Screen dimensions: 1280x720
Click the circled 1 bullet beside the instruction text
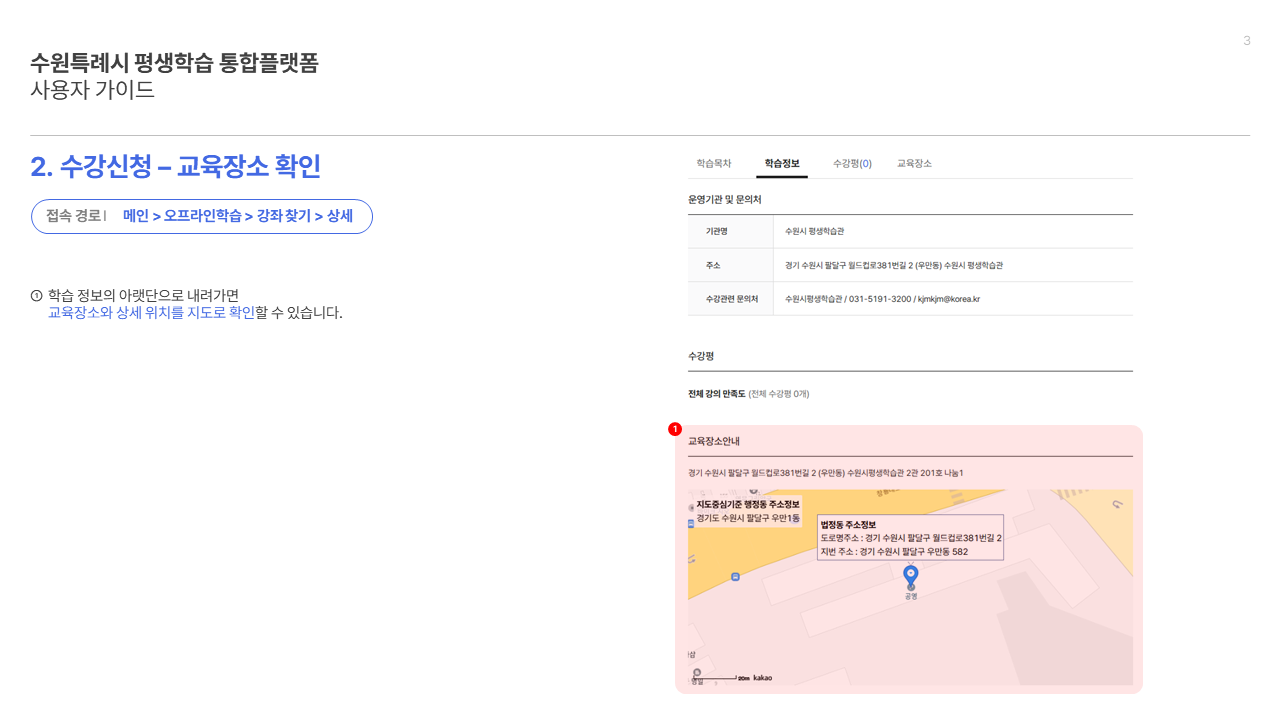coord(37,296)
